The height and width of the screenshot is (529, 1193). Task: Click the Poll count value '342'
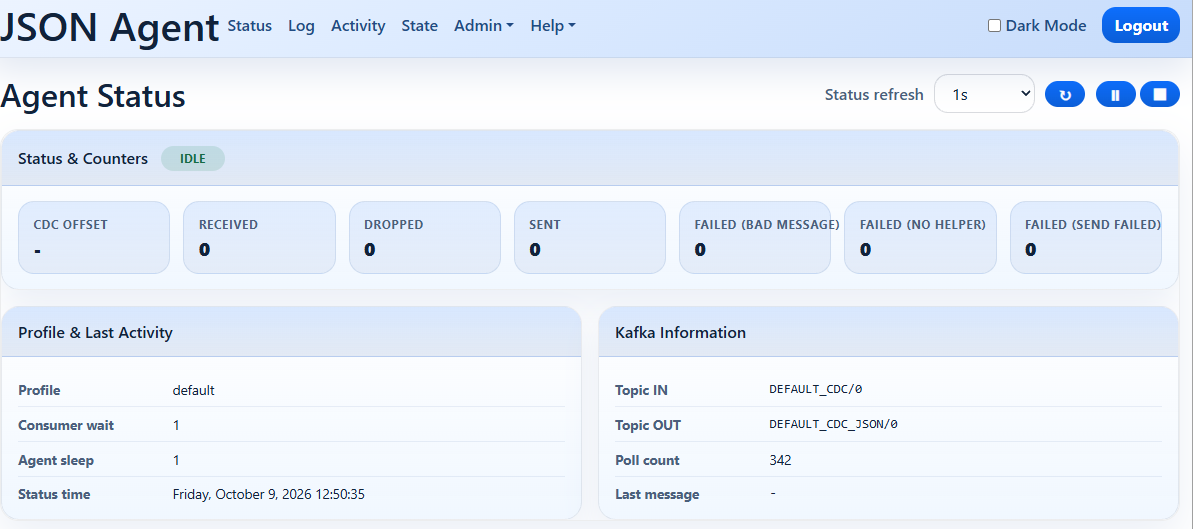(x=780, y=460)
